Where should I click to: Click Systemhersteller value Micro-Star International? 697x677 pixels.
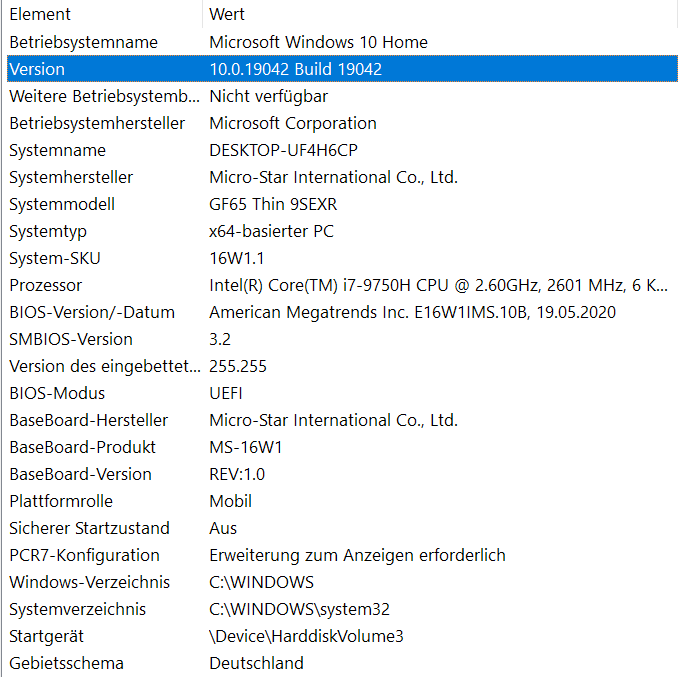tap(333, 177)
